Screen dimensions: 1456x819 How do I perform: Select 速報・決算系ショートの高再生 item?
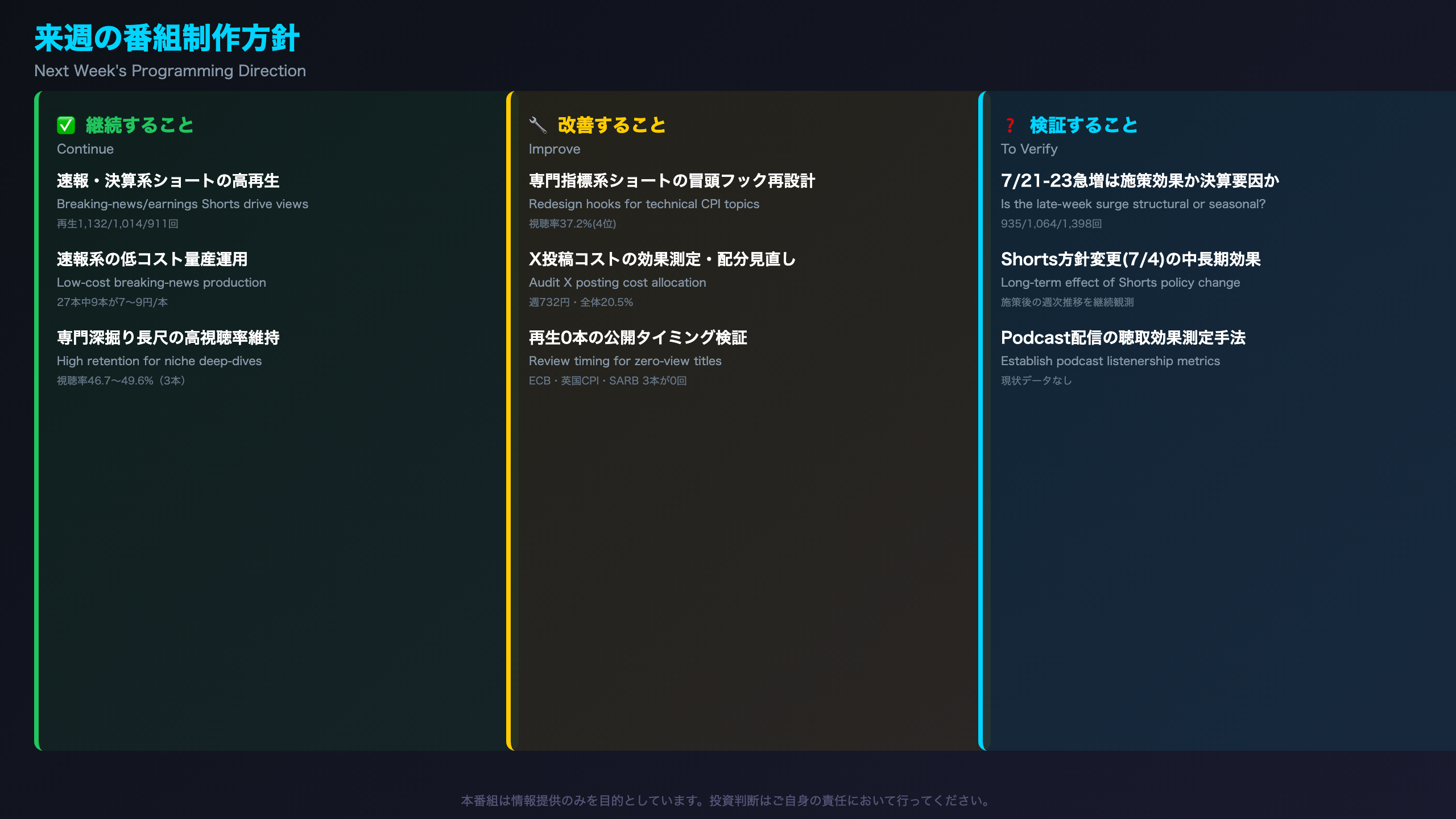[x=168, y=181]
